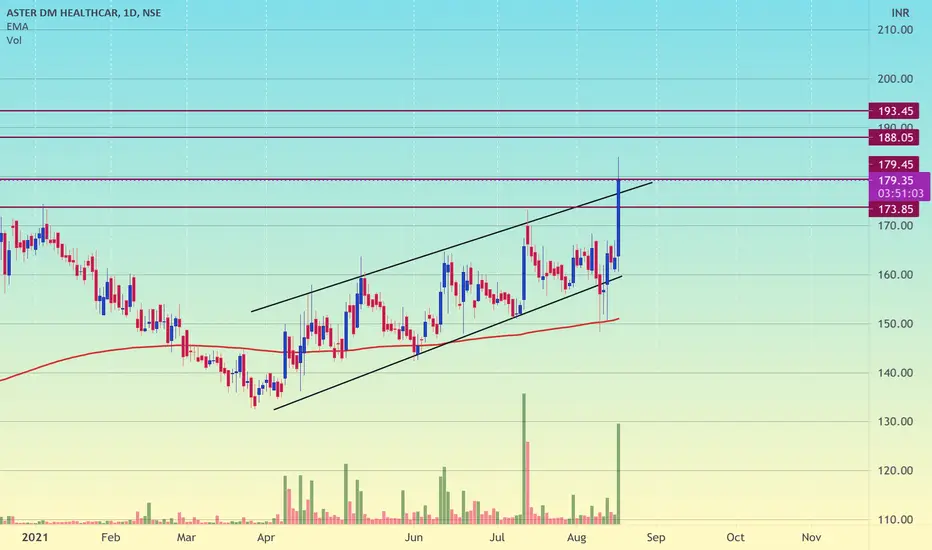Click the Jul label on time axis
Image resolution: width=932 pixels, height=550 pixels.
(497, 538)
